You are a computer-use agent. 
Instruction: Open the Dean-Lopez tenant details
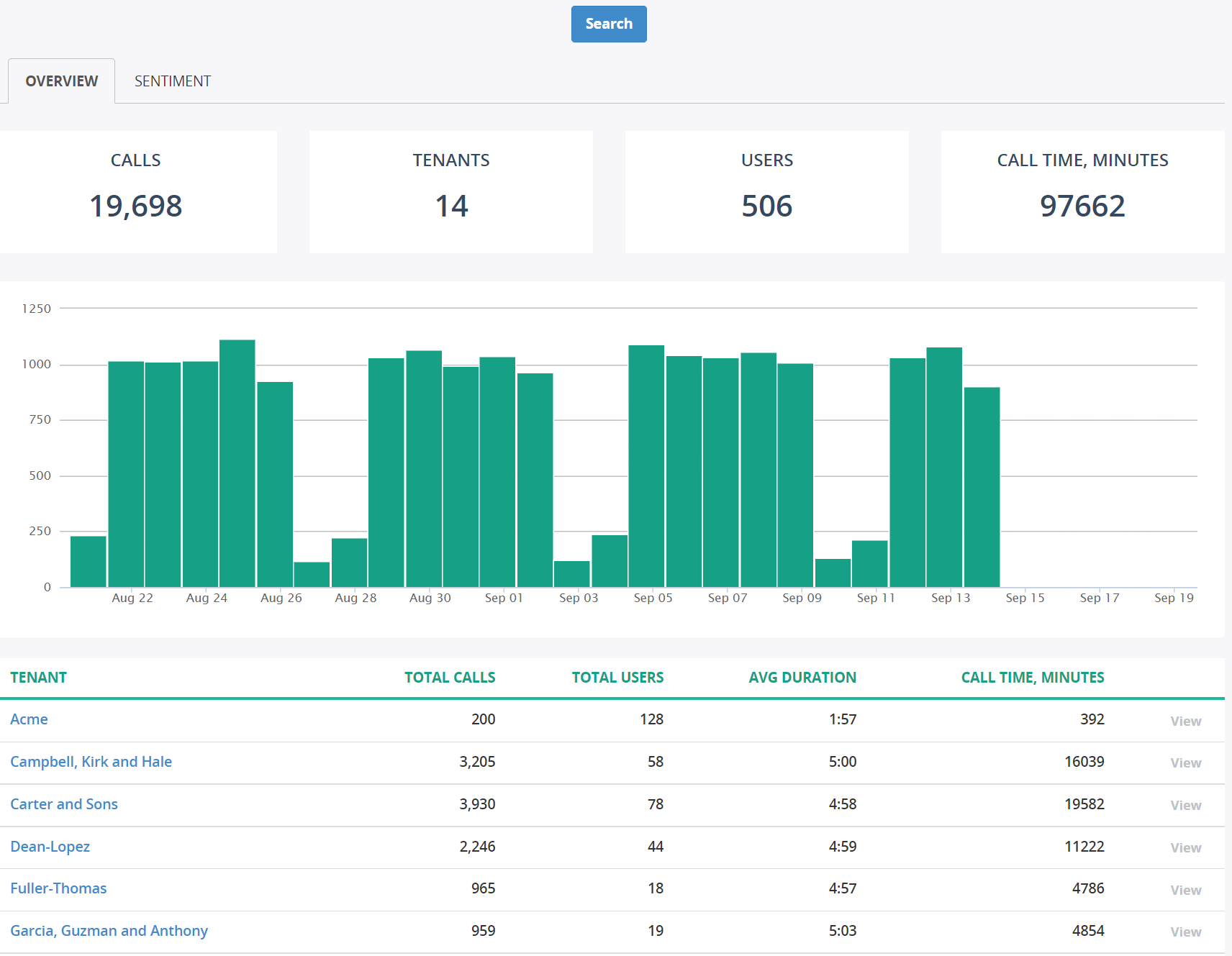[50, 847]
